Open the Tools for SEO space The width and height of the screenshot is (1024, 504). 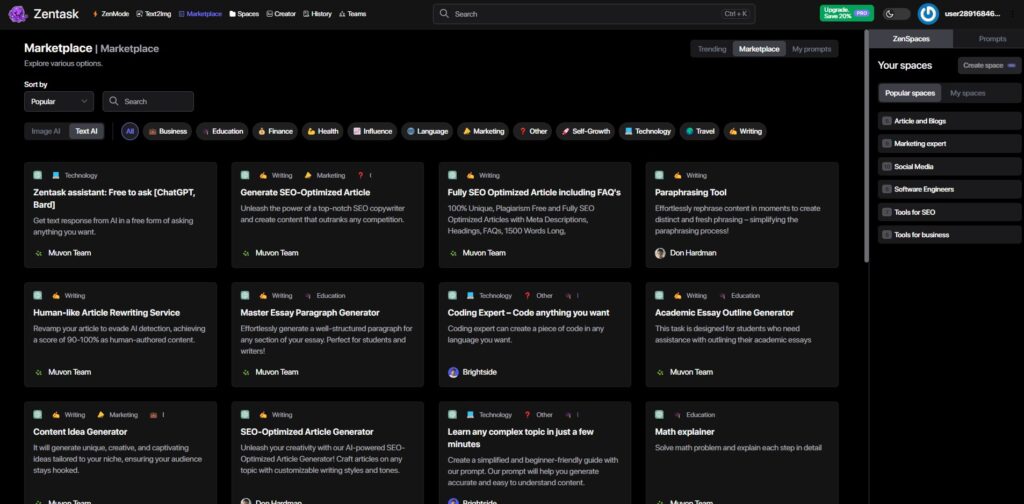950,212
